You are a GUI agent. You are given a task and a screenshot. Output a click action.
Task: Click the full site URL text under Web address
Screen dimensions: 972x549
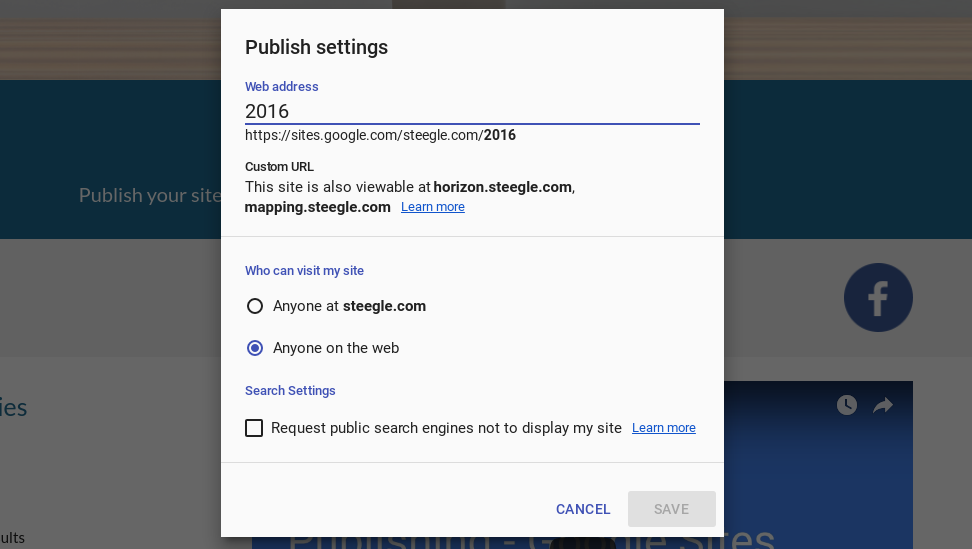(380, 135)
